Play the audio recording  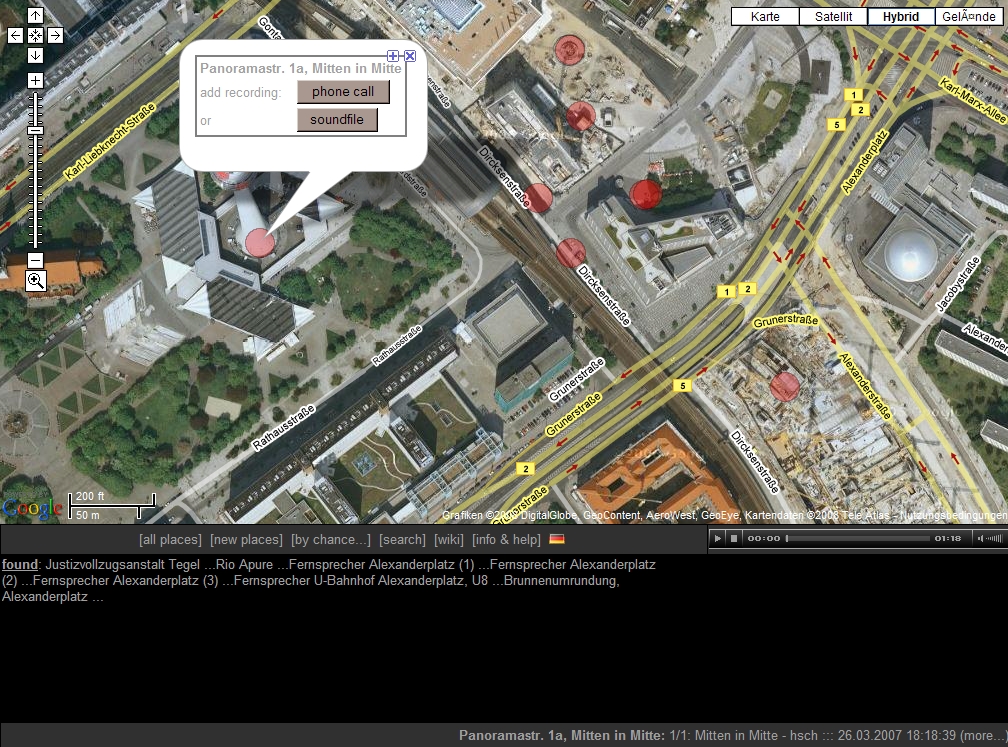717,538
